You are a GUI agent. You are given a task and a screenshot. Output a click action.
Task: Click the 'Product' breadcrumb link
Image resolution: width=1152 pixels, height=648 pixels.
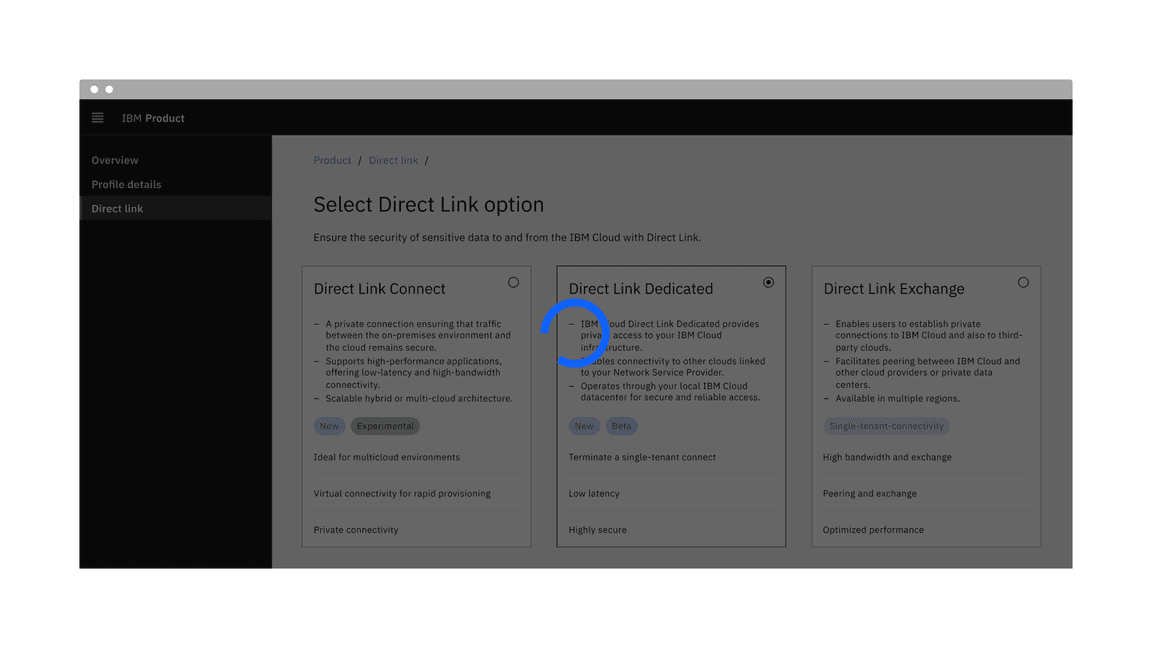pyautogui.click(x=332, y=160)
